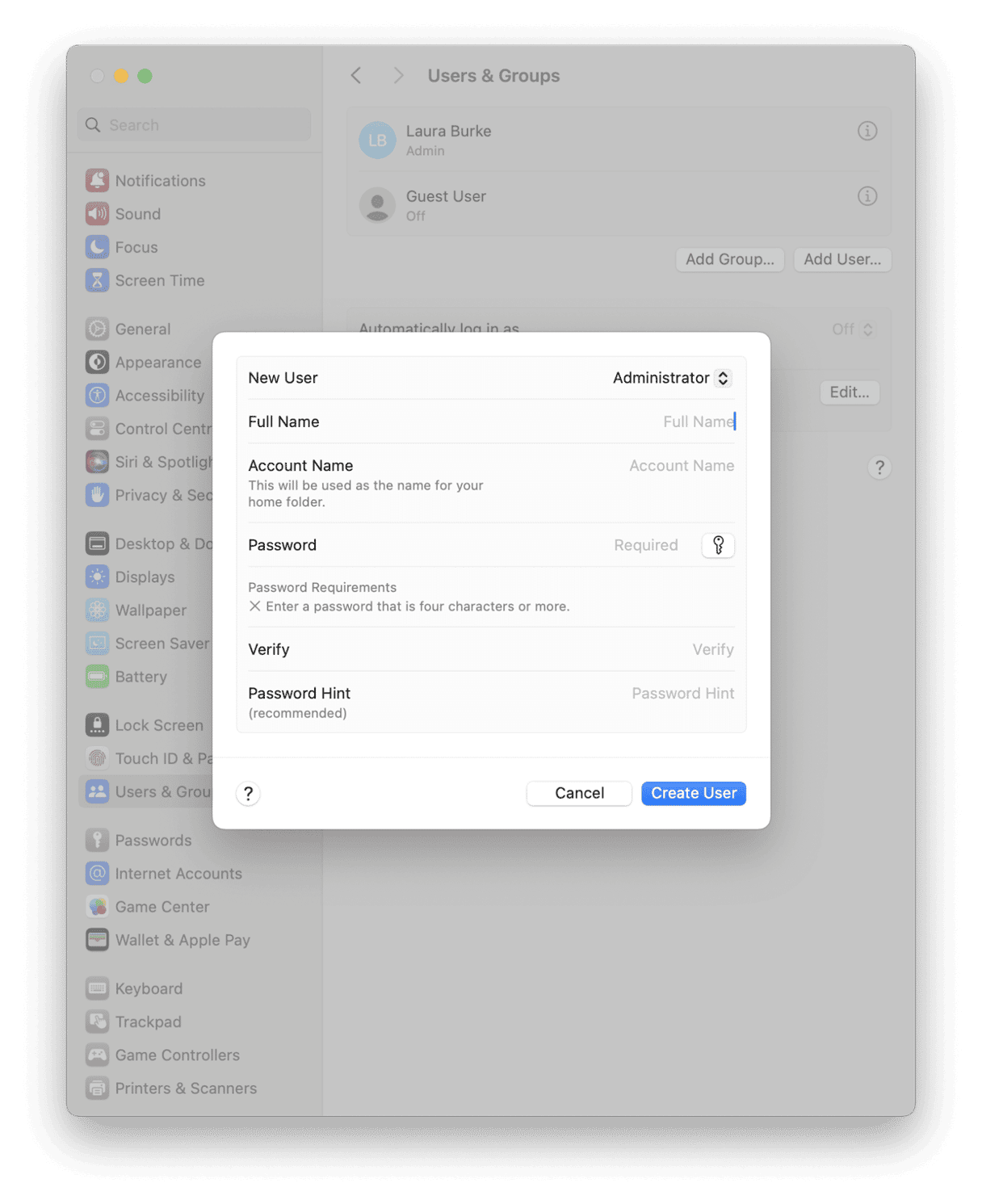Select the Notifications icon in sidebar
982x1204 pixels.
(x=97, y=180)
